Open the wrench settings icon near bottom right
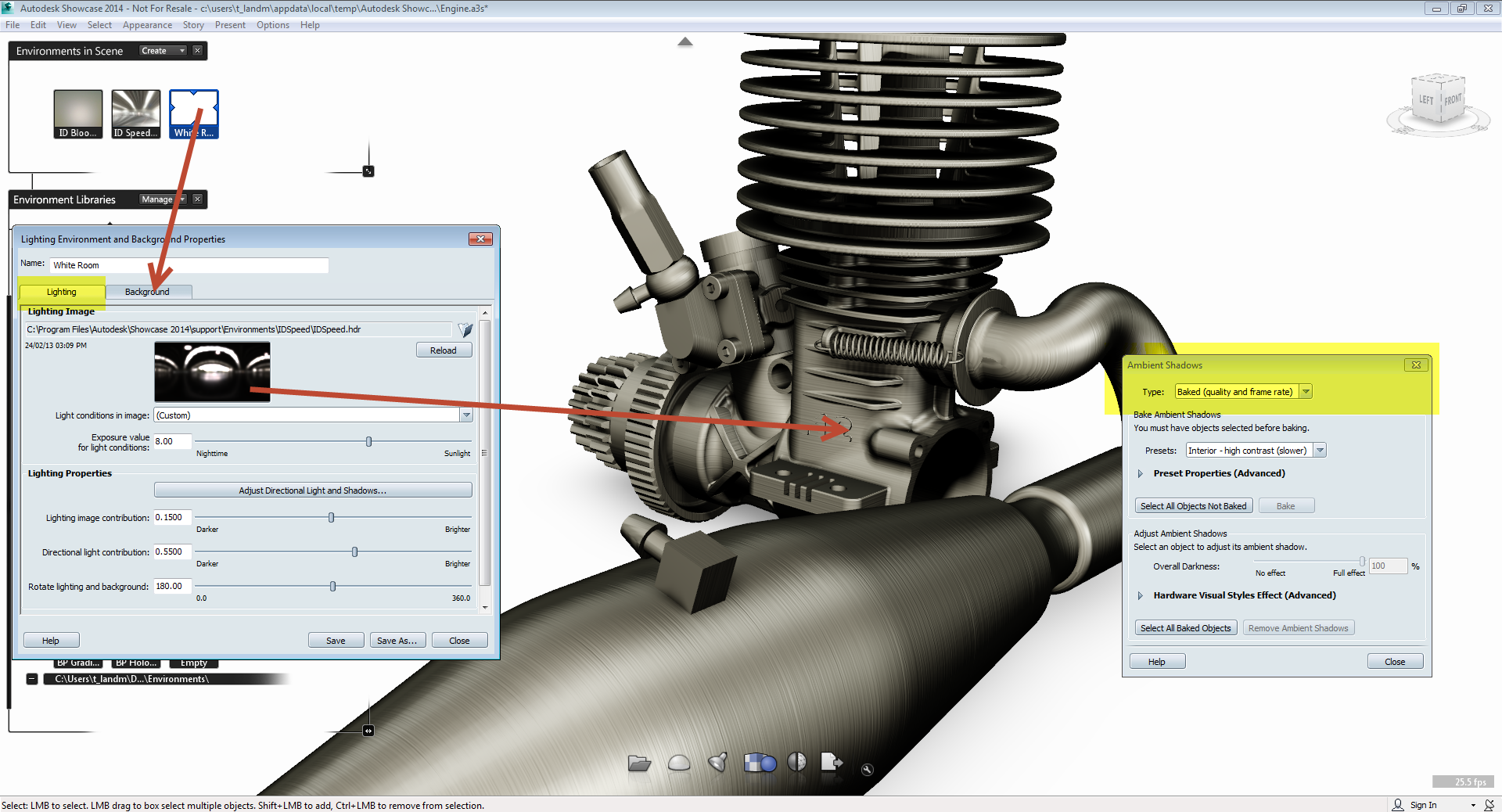 coord(867,769)
